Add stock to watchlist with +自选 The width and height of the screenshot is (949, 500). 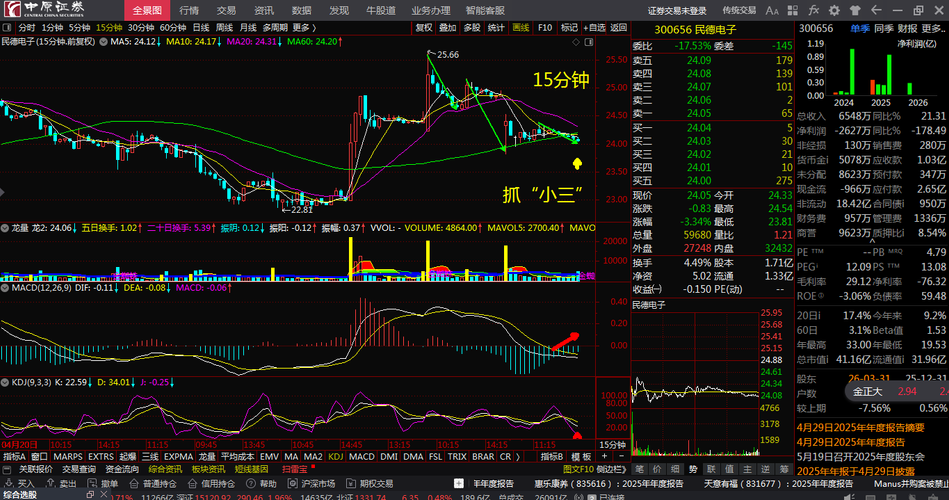(594, 27)
